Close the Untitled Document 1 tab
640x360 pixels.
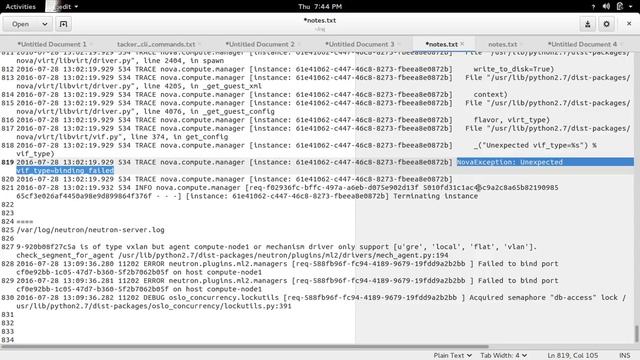pos(91,44)
